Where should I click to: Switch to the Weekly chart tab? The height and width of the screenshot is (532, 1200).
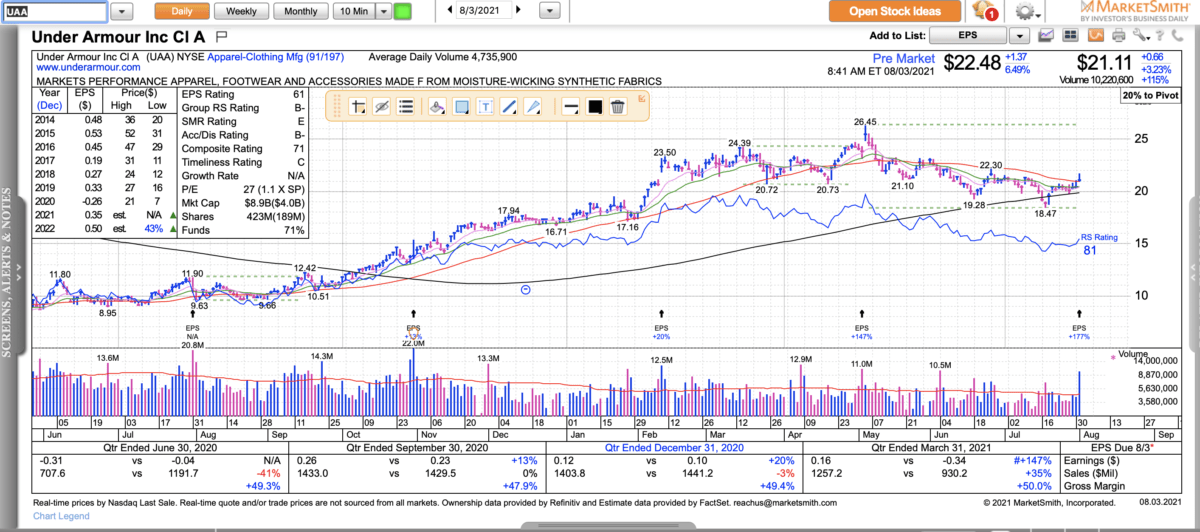[241, 12]
